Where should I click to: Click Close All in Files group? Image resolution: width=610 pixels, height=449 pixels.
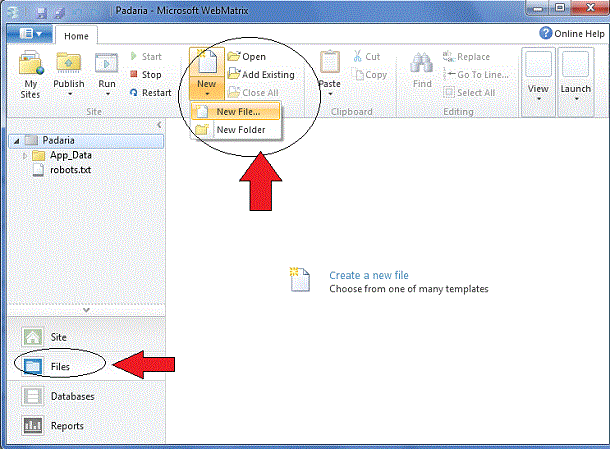pyautogui.click(x=253, y=93)
